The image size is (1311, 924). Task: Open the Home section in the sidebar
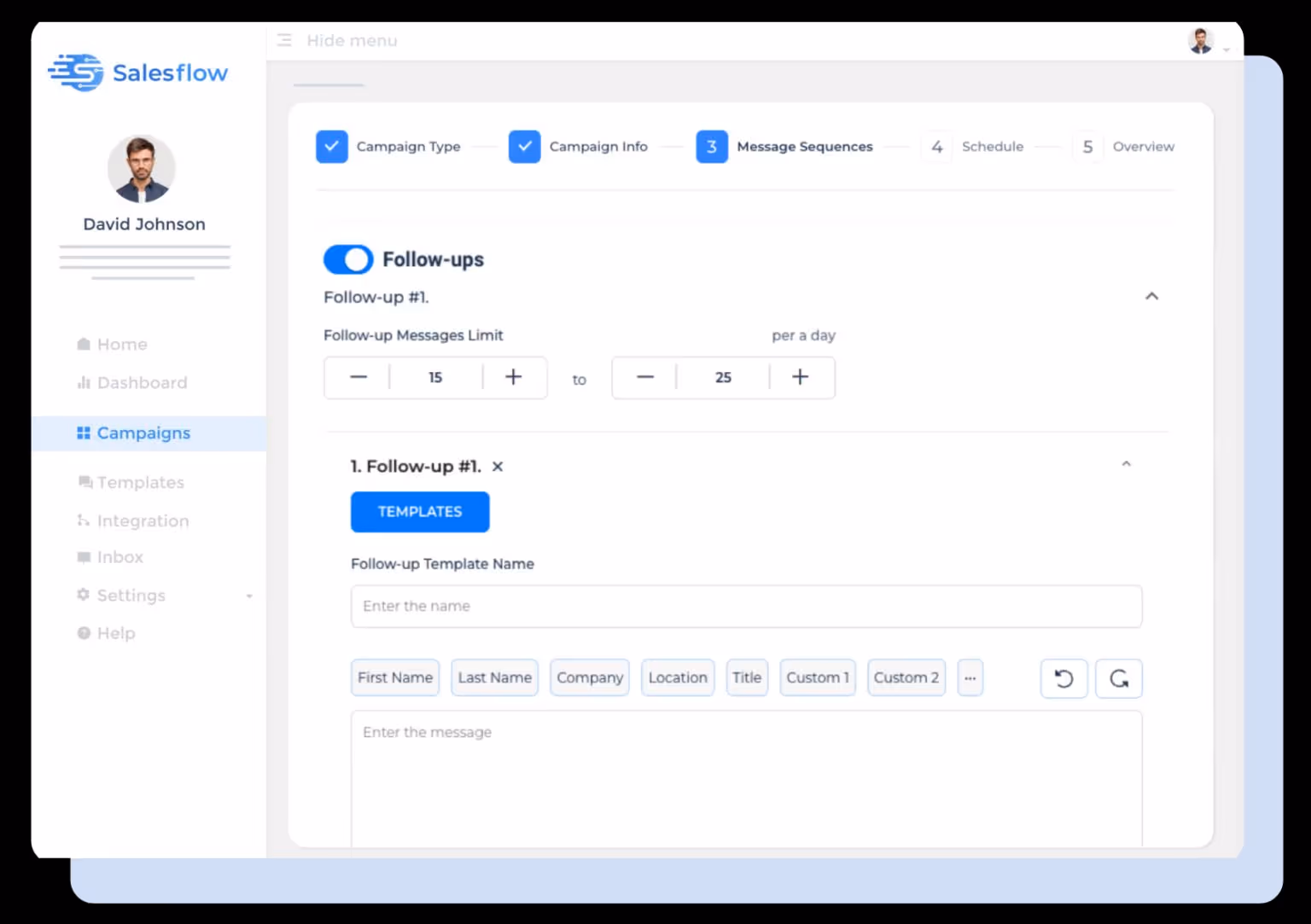click(122, 344)
